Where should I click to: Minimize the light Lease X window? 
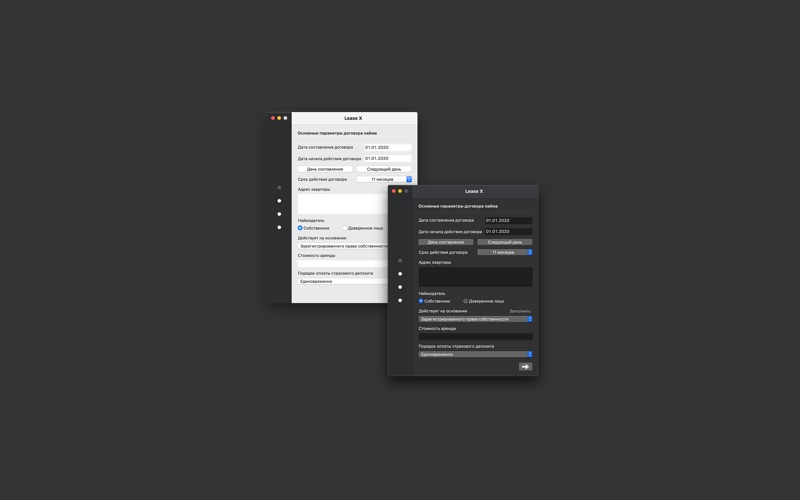tap(279, 118)
